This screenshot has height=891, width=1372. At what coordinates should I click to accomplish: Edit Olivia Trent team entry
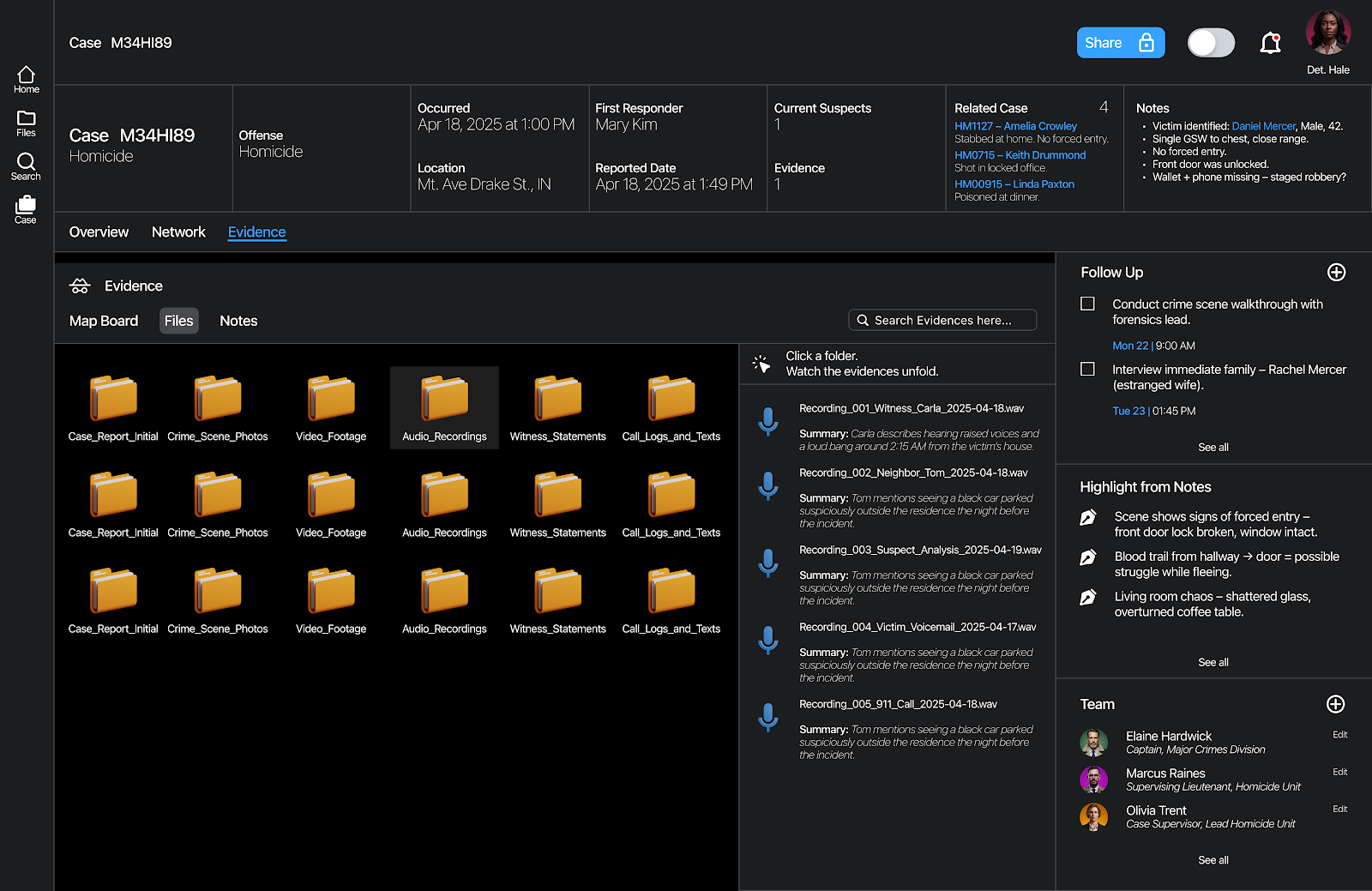pyautogui.click(x=1340, y=810)
